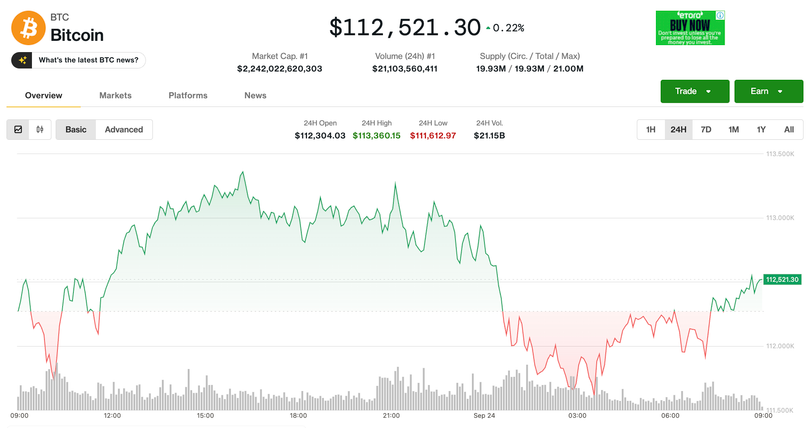The width and height of the screenshot is (810, 428).
Task: Expand the Earn dropdown
Action: click(768, 91)
